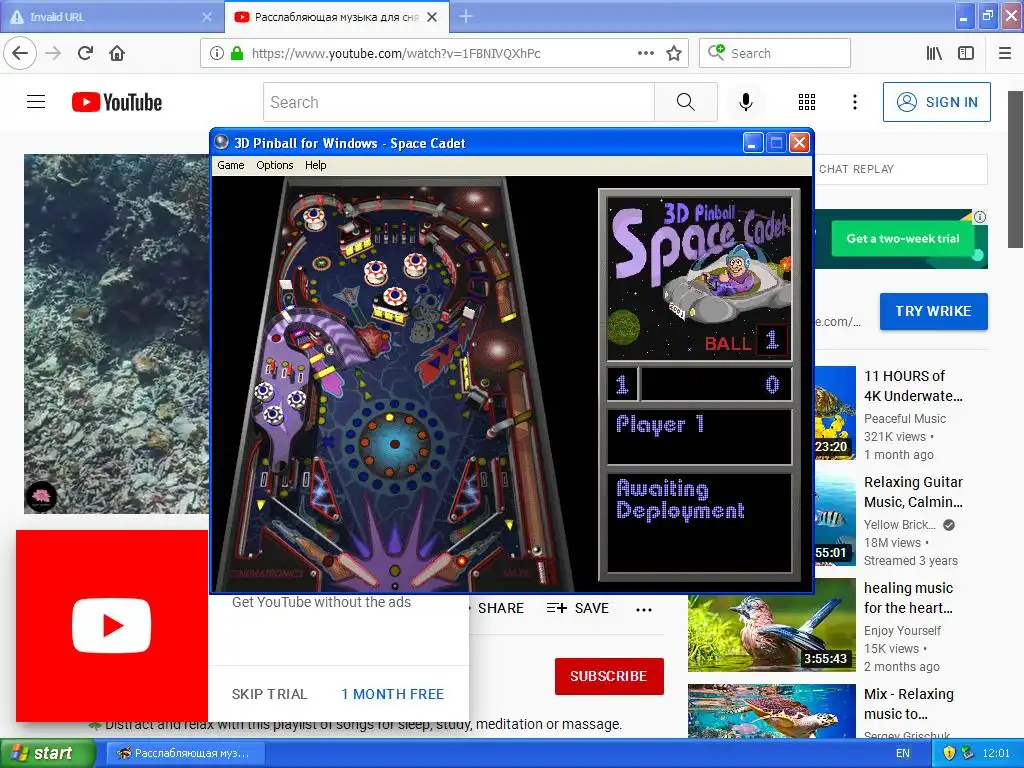Click Enjoy Yourself channel name
Image resolution: width=1024 pixels, height=768 pixels.
(x=902, y=631)
